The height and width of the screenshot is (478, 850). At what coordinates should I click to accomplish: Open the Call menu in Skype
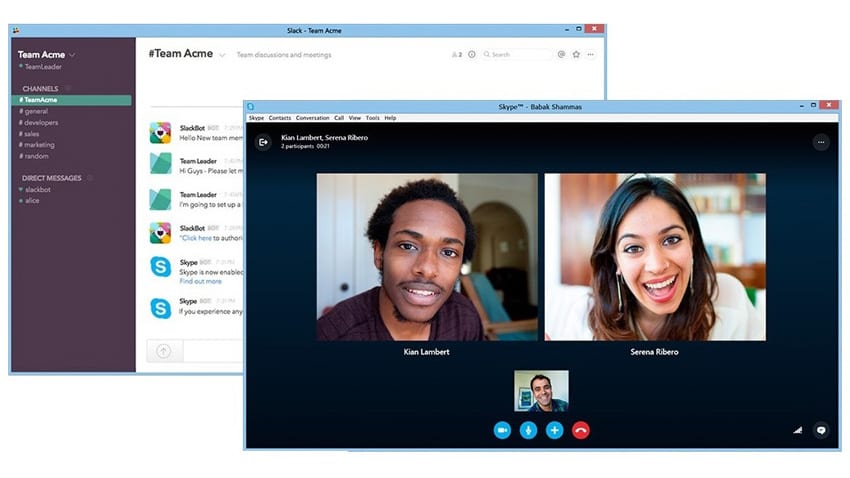339,118
